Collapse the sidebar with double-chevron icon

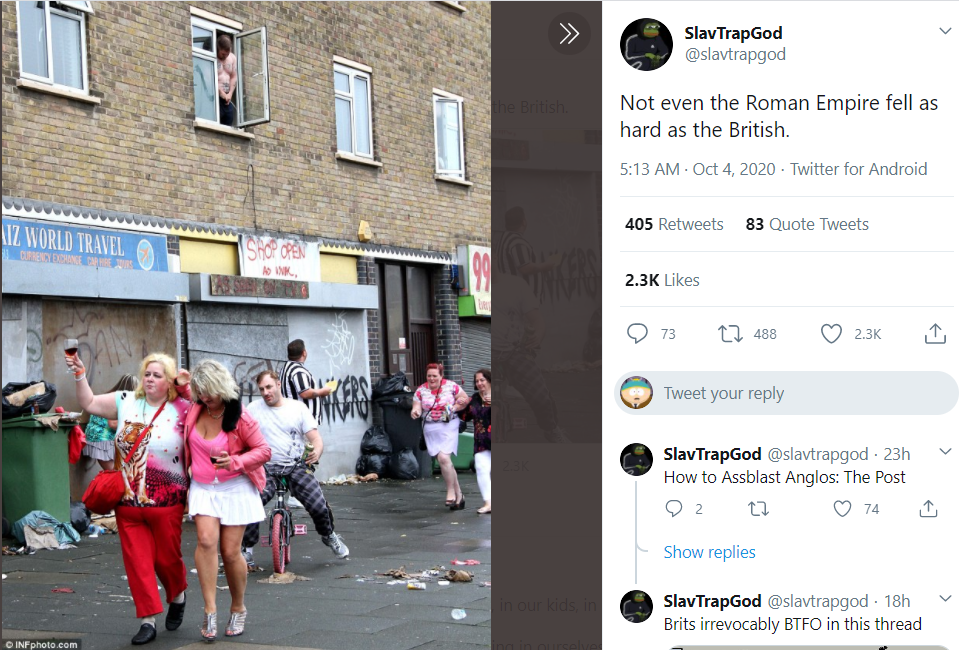569,33
